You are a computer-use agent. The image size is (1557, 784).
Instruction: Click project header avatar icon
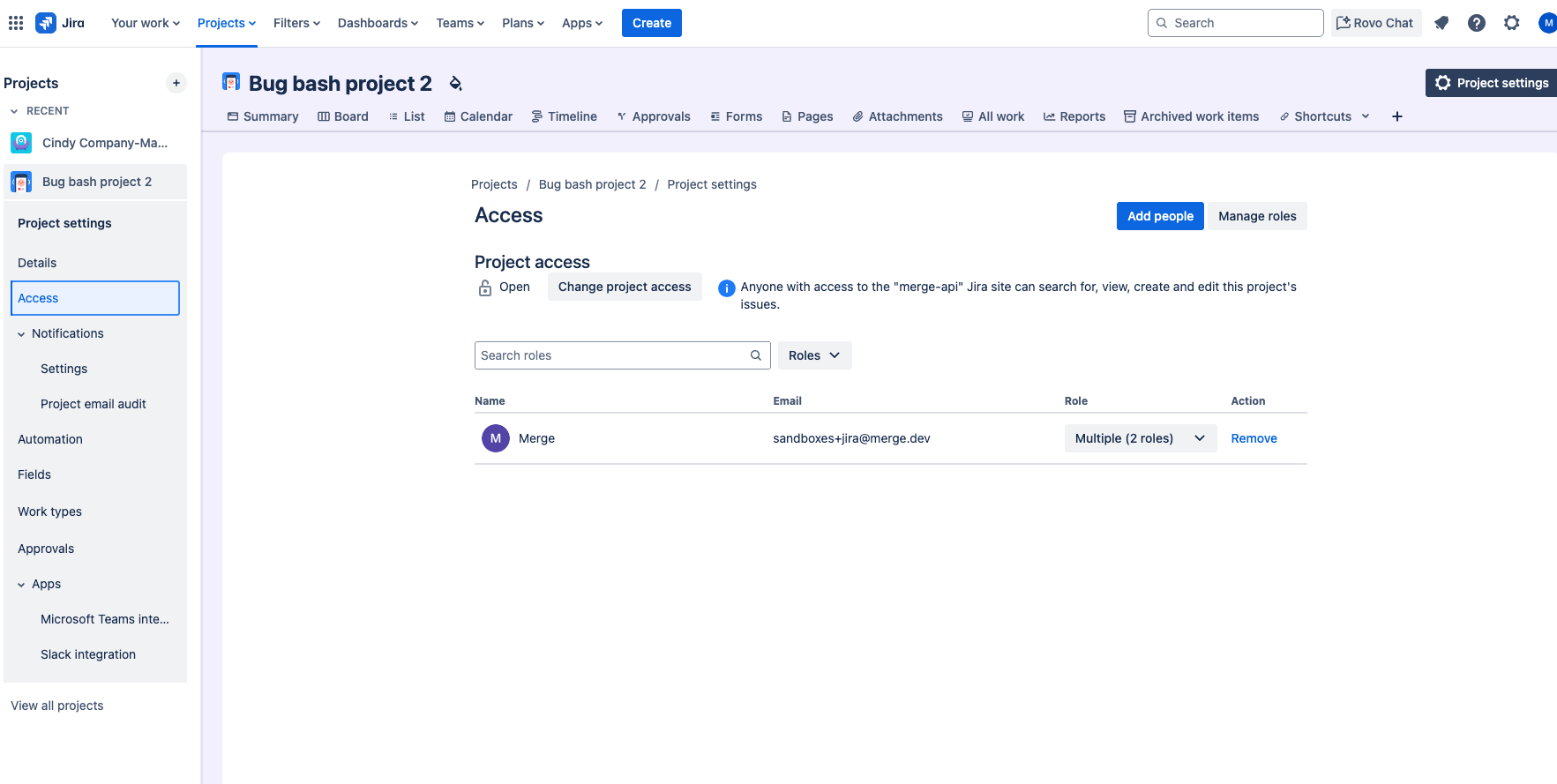coord(231,82)
